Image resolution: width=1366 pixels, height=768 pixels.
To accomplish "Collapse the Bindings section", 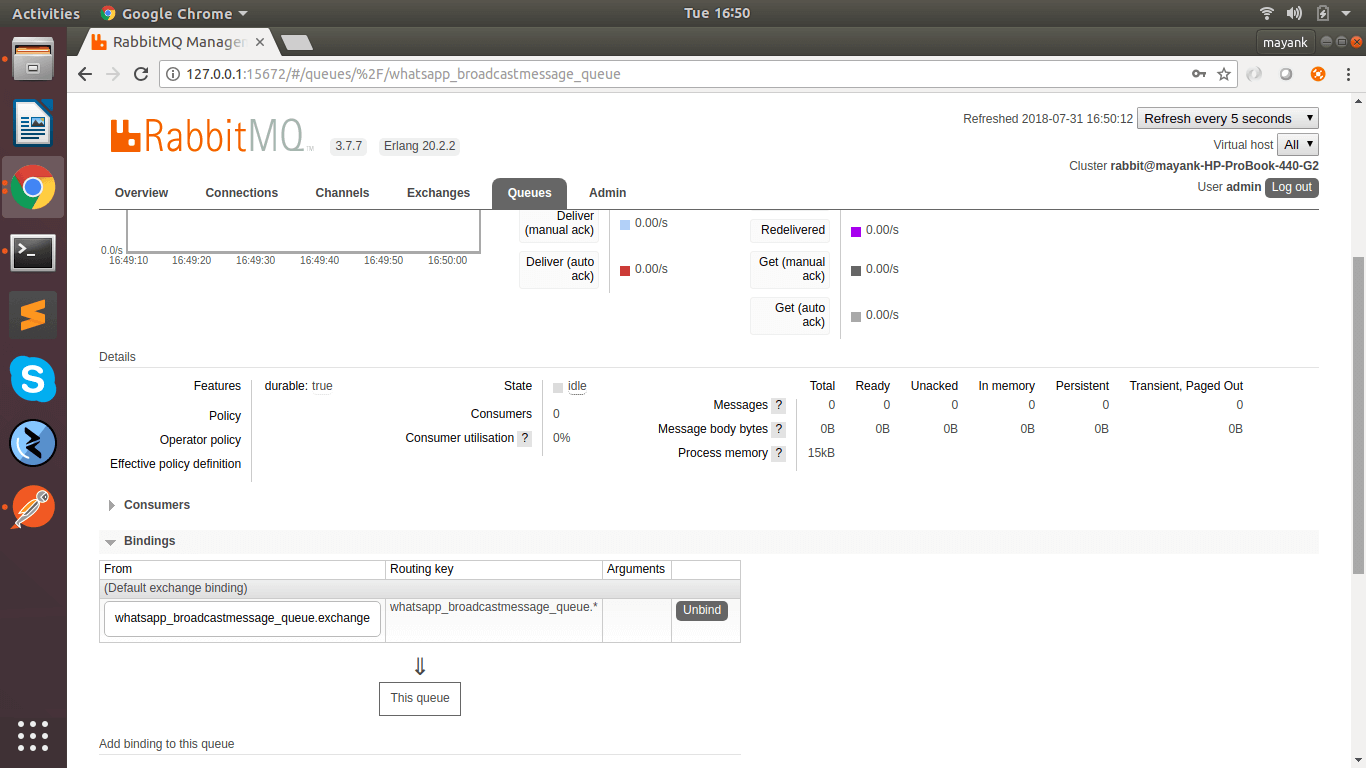I will tap(149, 541).
